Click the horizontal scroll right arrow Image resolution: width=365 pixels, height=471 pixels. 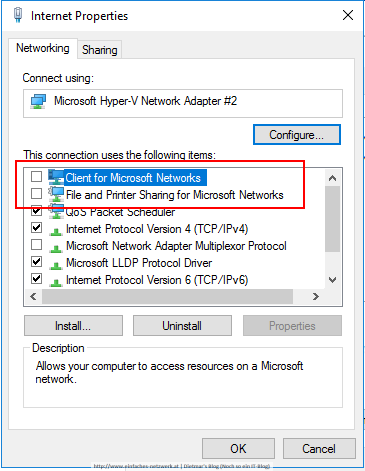pos(315,296)
